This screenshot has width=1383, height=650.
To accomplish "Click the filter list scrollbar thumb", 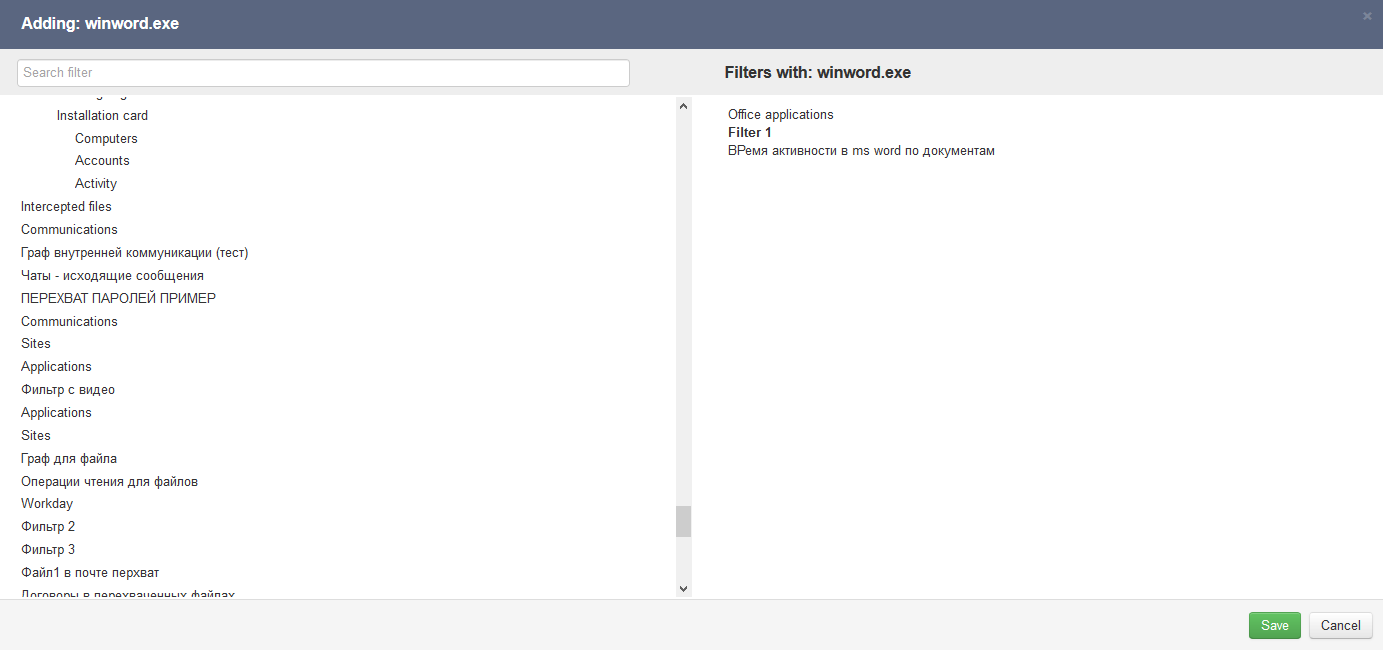I will pos(684,521).
